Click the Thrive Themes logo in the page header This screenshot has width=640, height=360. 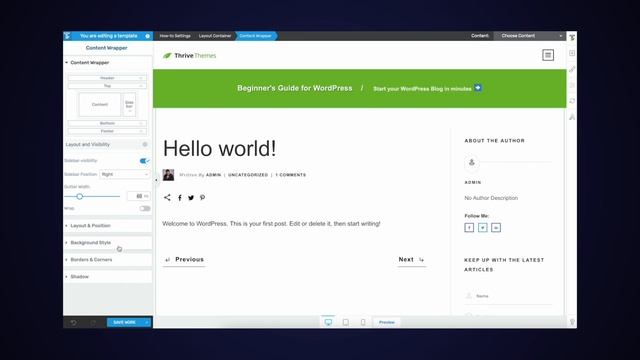(x=190, y=56)
